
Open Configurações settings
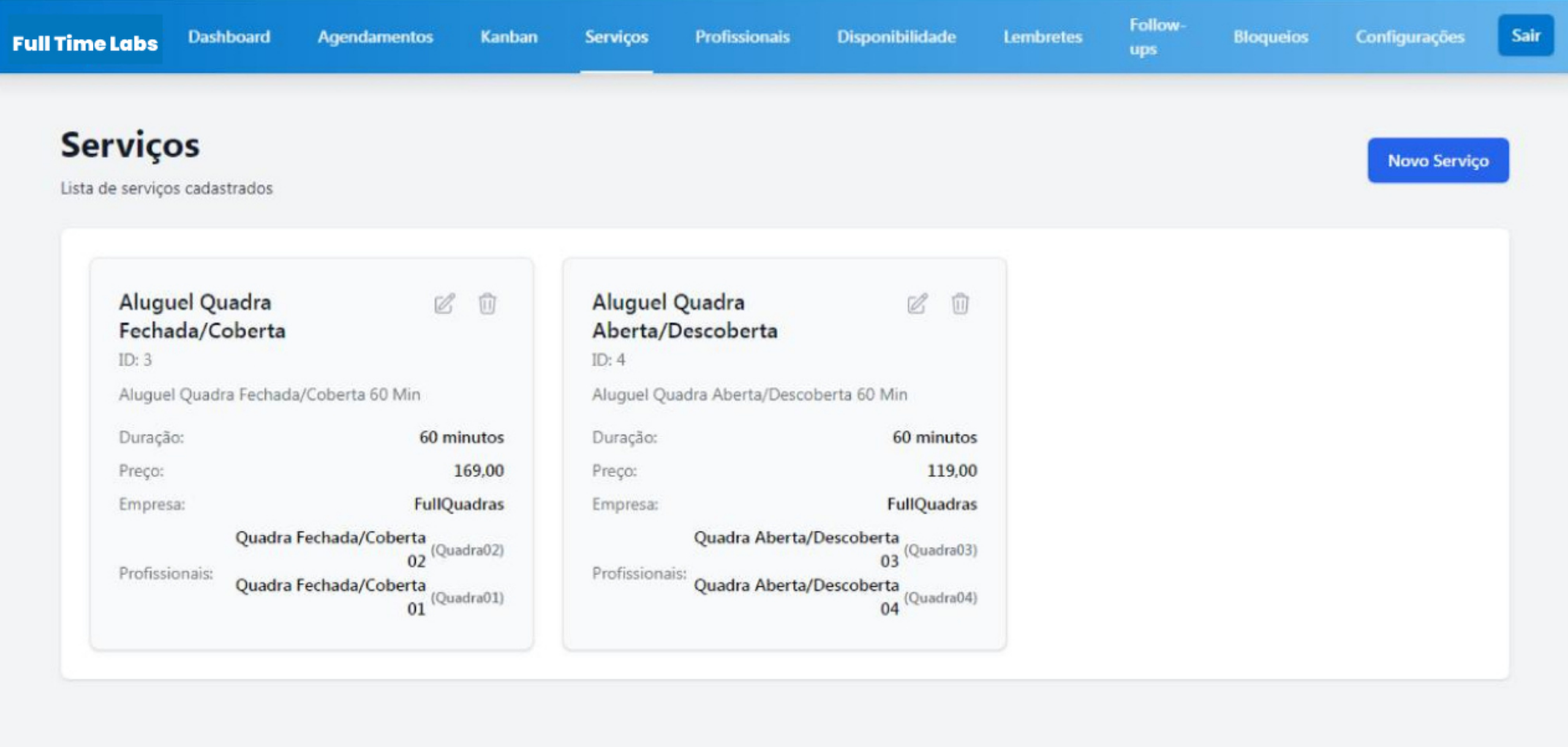click(x=1409, y=37)
